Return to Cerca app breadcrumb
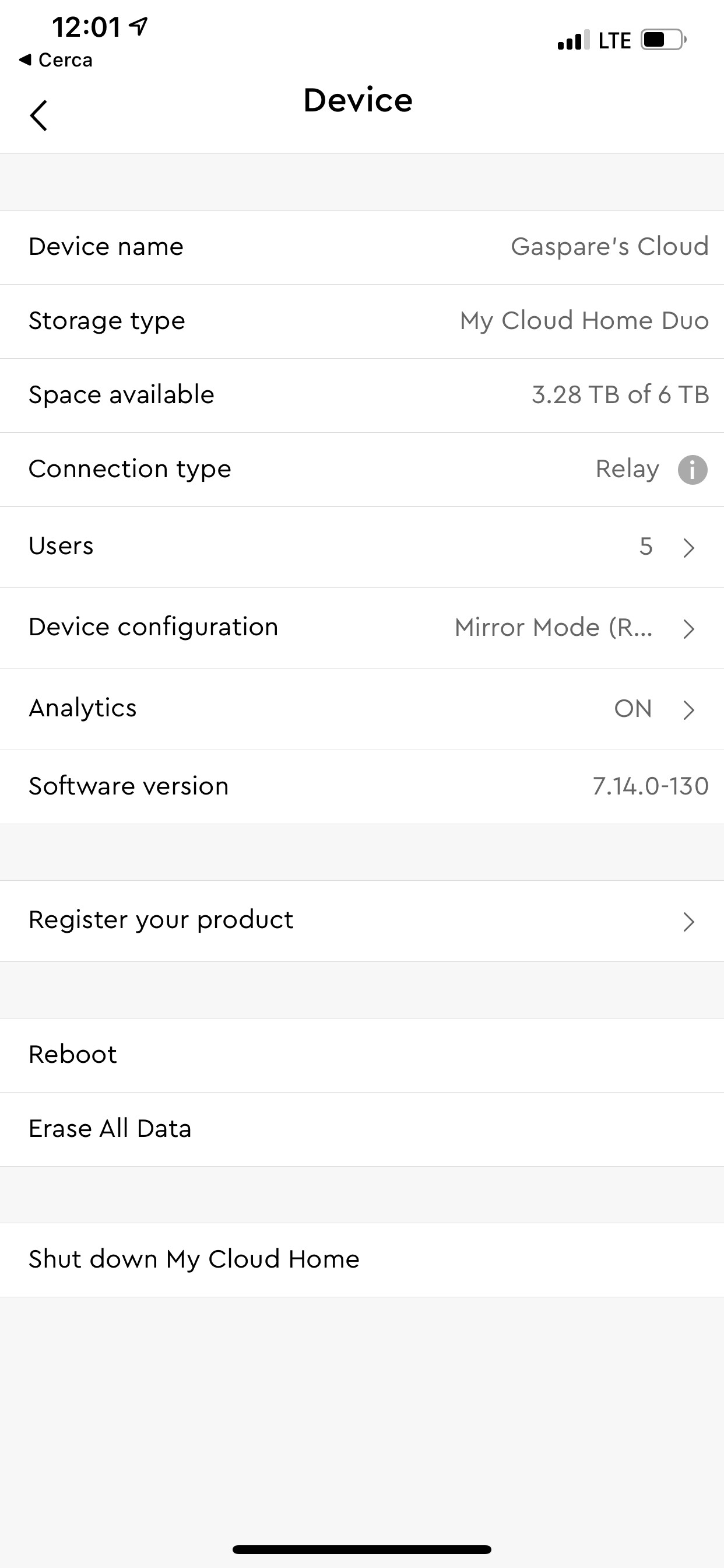The image size is (724, 1568). coord(56,60)
